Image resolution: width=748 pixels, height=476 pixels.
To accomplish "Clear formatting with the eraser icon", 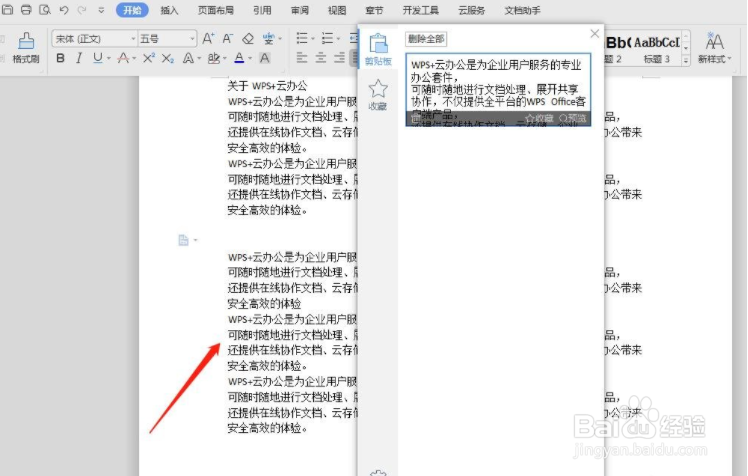I will click(x=248, y=39).
